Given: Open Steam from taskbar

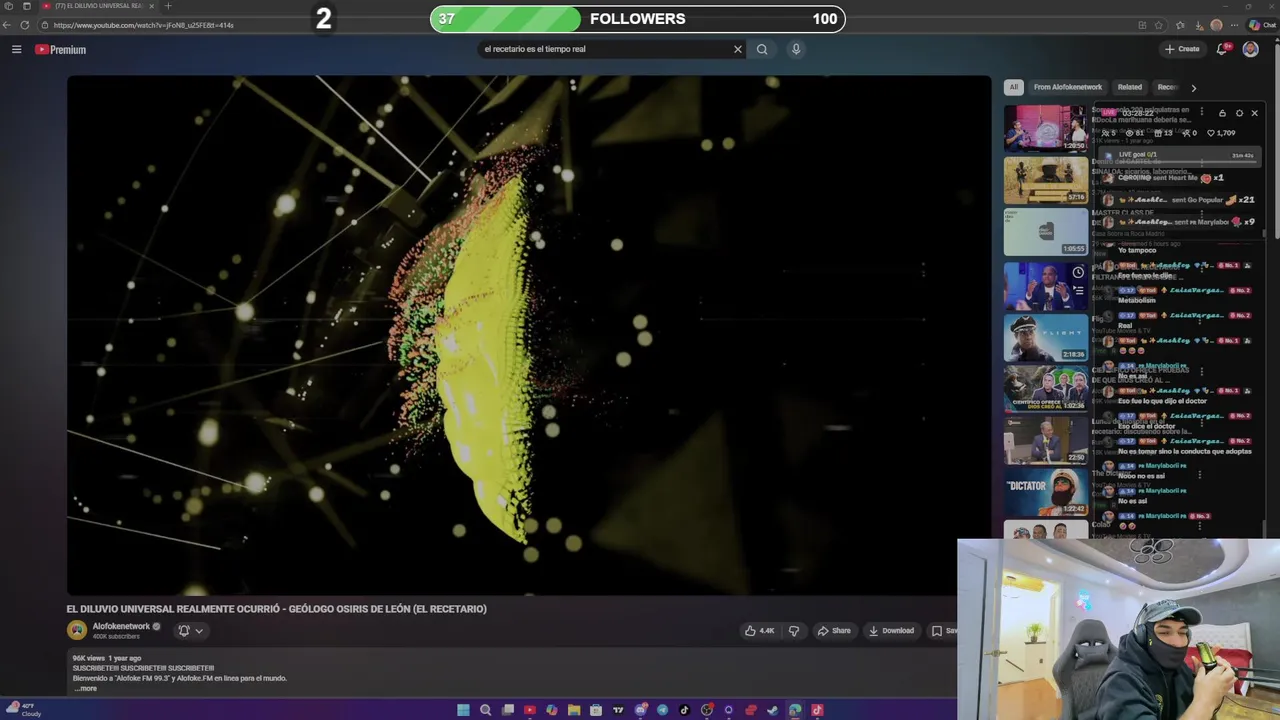Looking at the screenshot, I should click(773, 710).
